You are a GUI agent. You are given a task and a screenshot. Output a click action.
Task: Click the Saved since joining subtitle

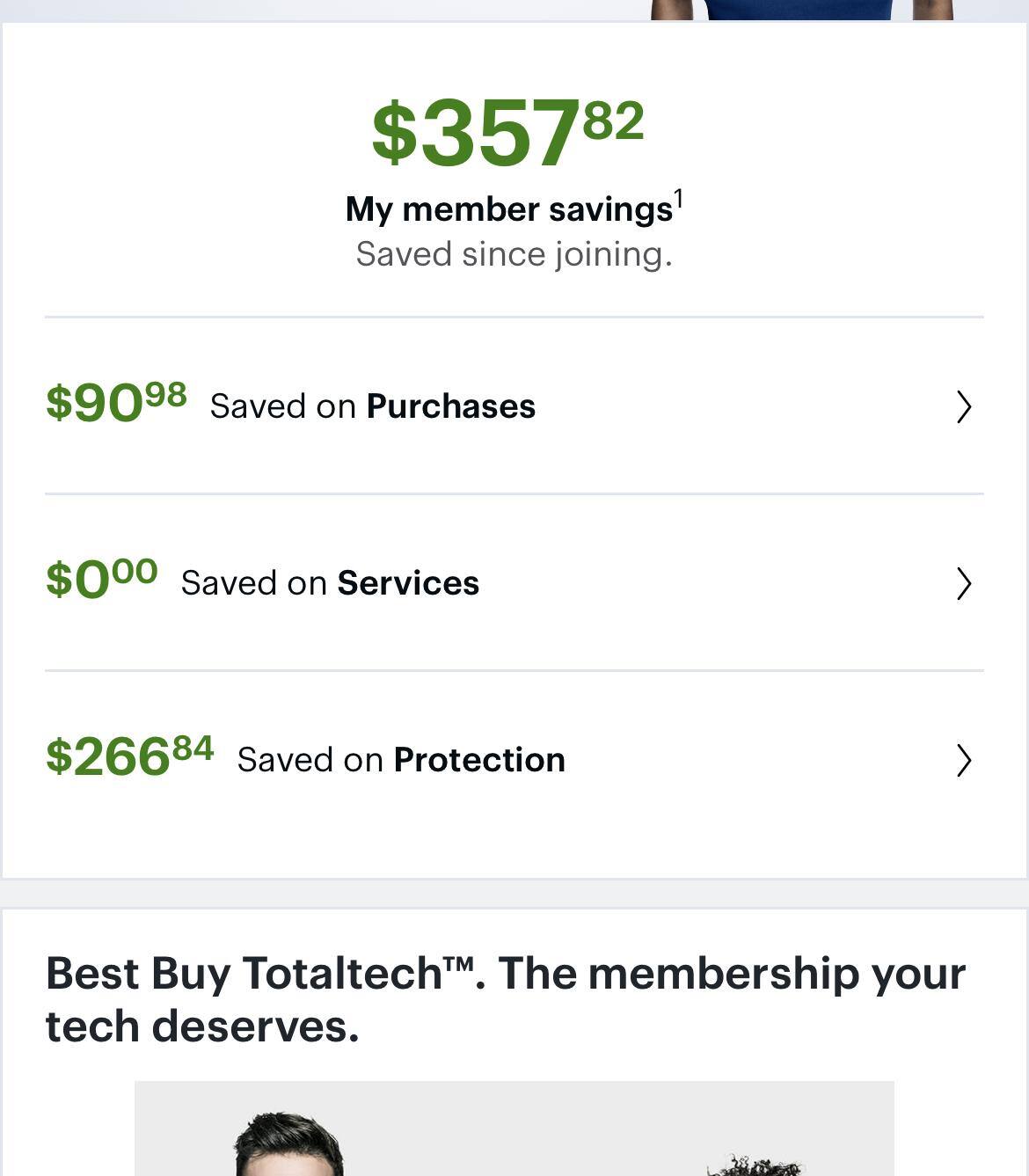514,254
